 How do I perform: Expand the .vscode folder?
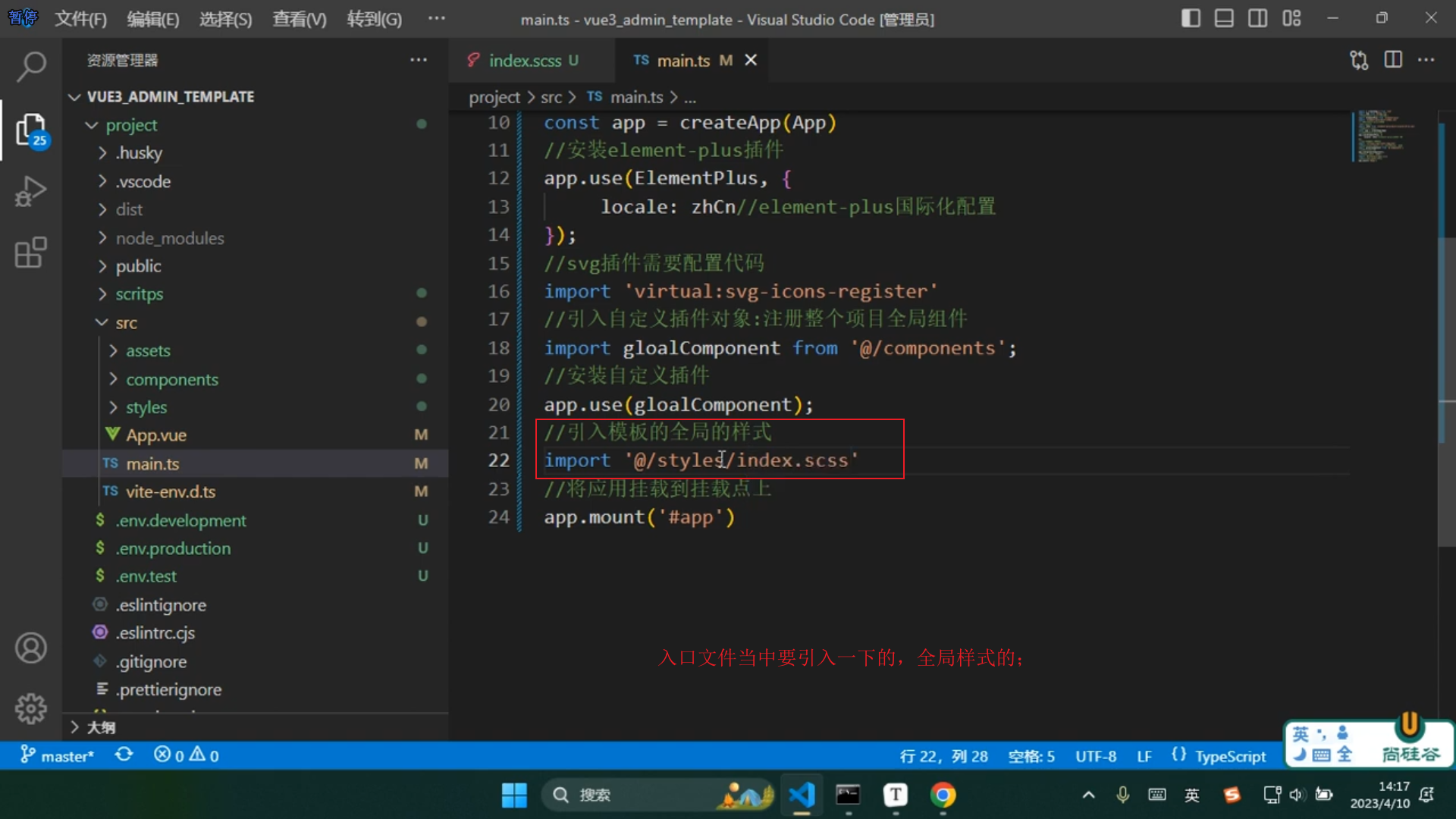click(x=255, y=181)
